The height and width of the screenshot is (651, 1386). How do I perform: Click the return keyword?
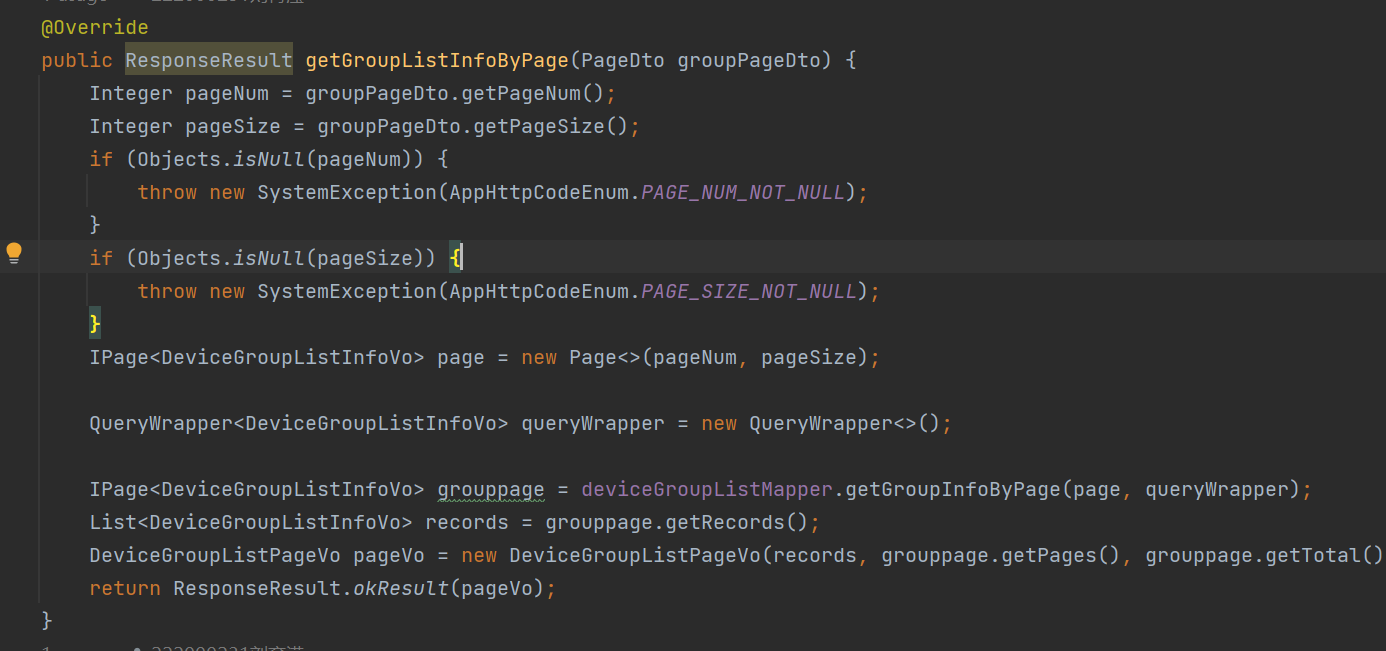[x=125, y=589]
